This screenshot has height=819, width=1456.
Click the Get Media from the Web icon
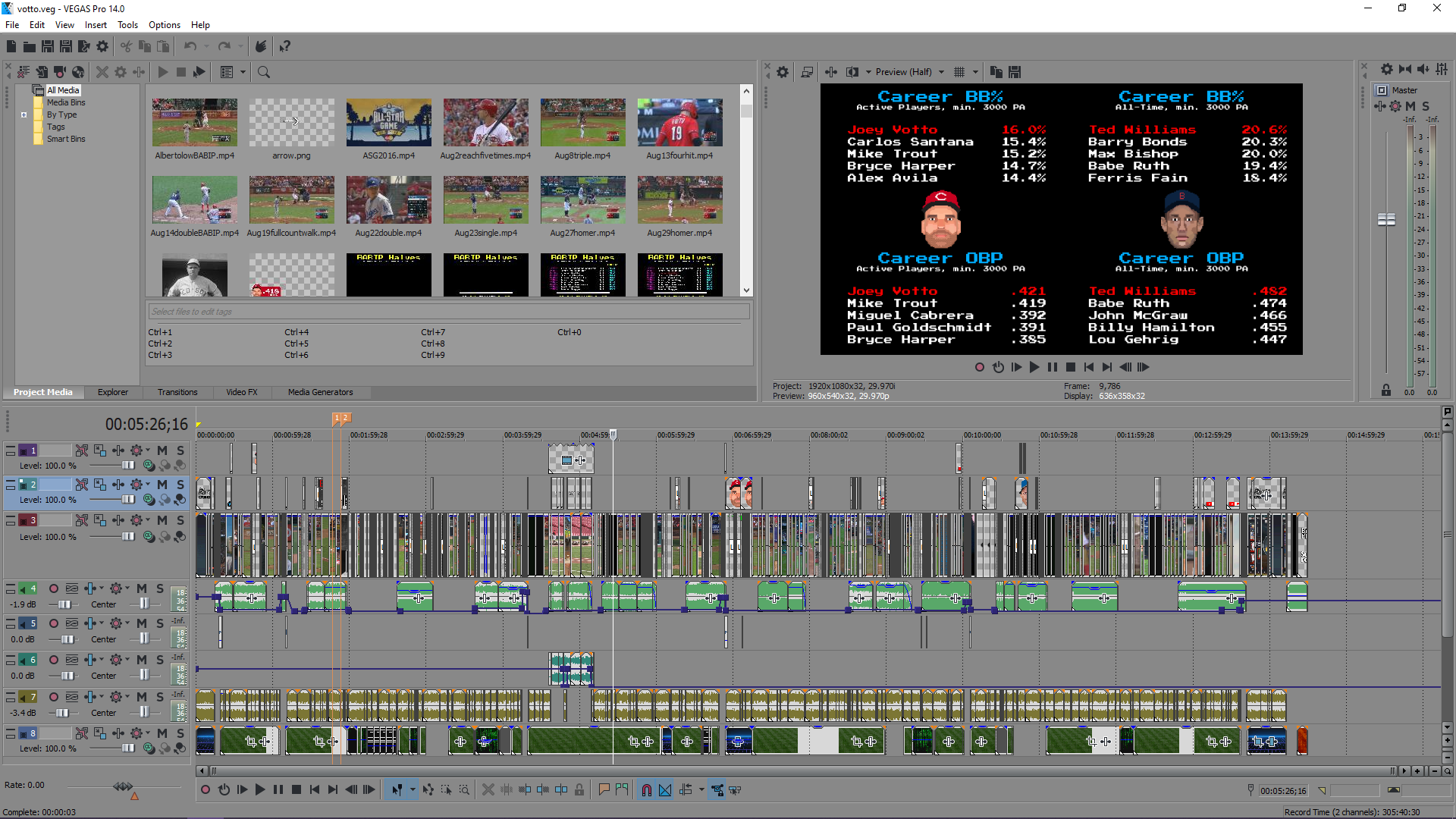[x=78, y=72]
